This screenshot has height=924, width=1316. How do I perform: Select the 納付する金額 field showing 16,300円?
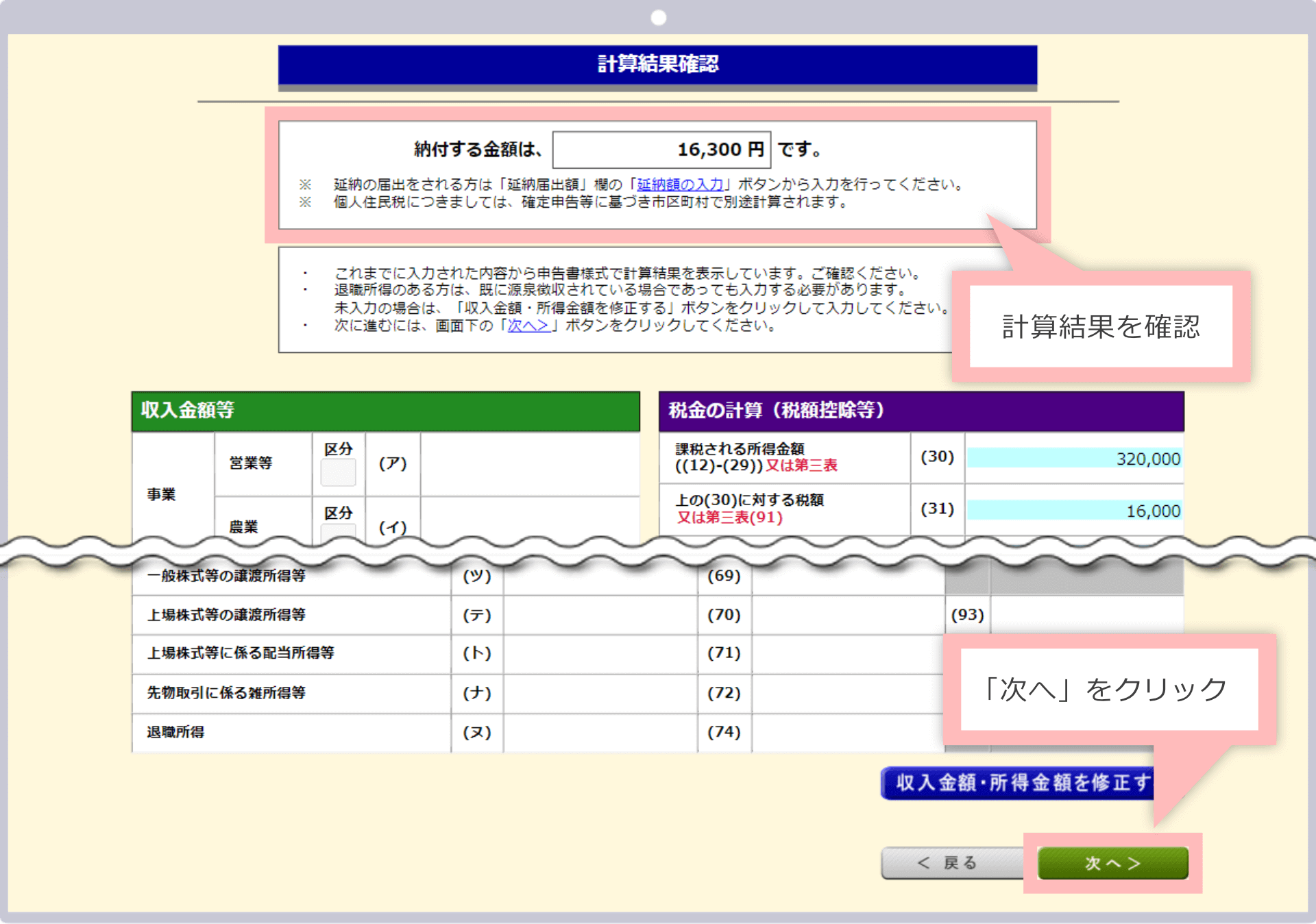[x=661, y=149]
